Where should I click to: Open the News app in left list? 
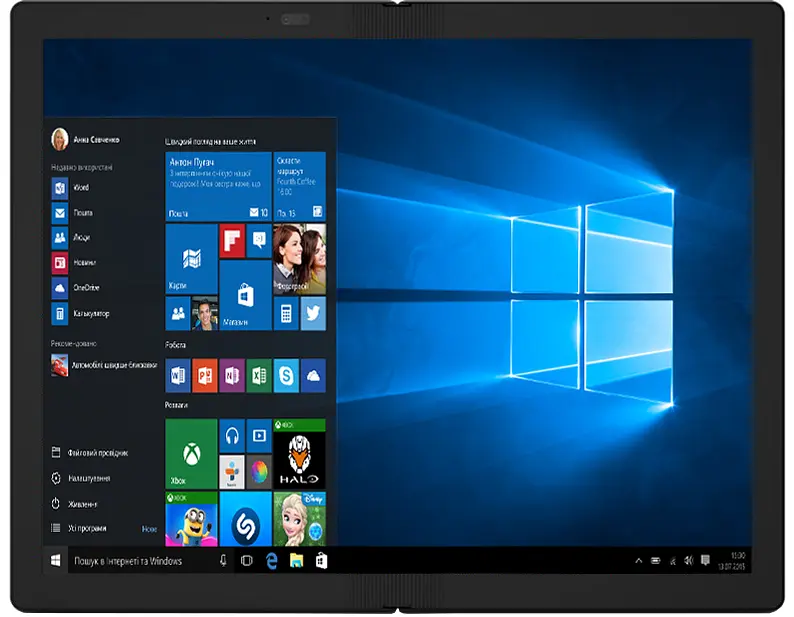(x=74, y=262)
